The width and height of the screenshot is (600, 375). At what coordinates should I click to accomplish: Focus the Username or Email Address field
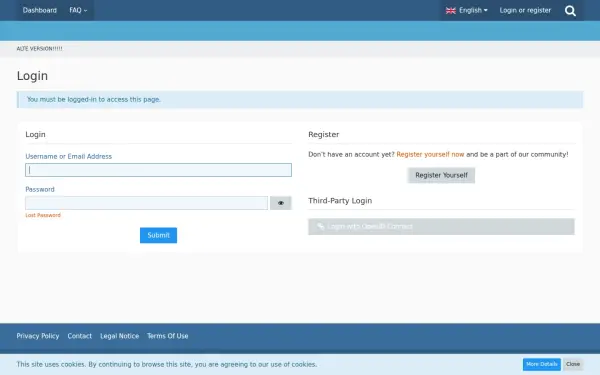point(158,170)
